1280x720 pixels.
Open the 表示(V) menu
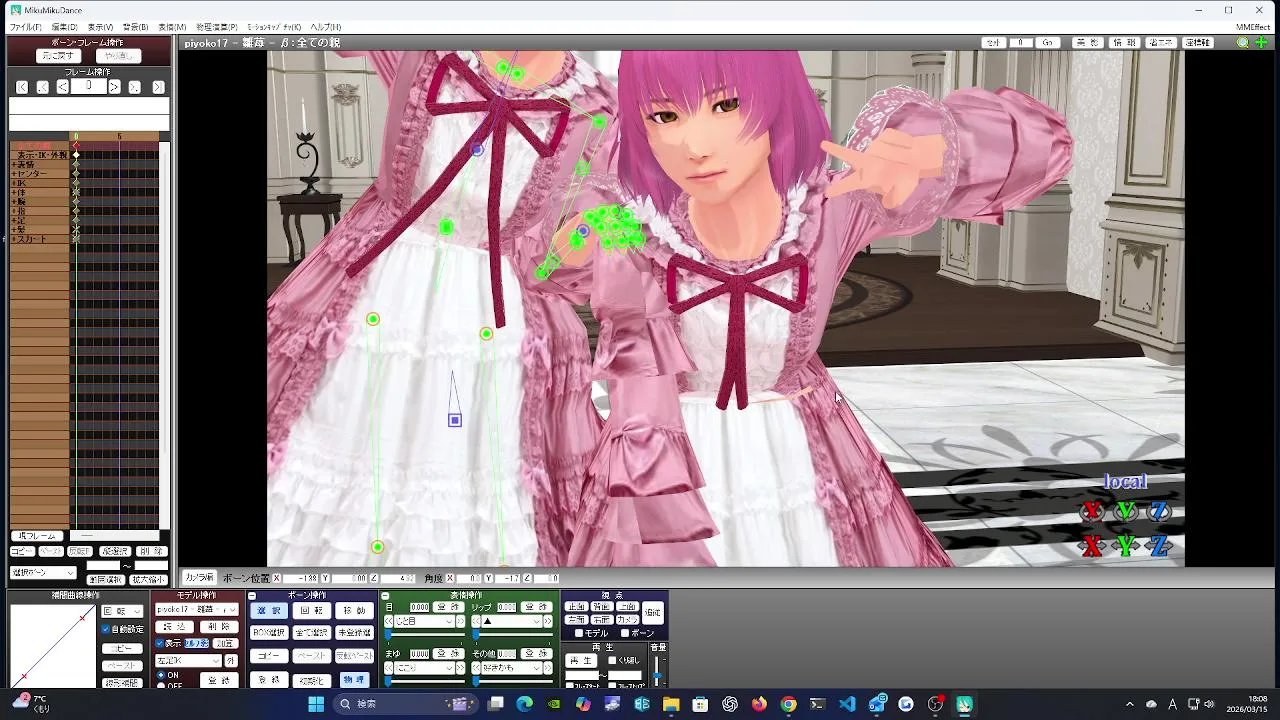100,27
